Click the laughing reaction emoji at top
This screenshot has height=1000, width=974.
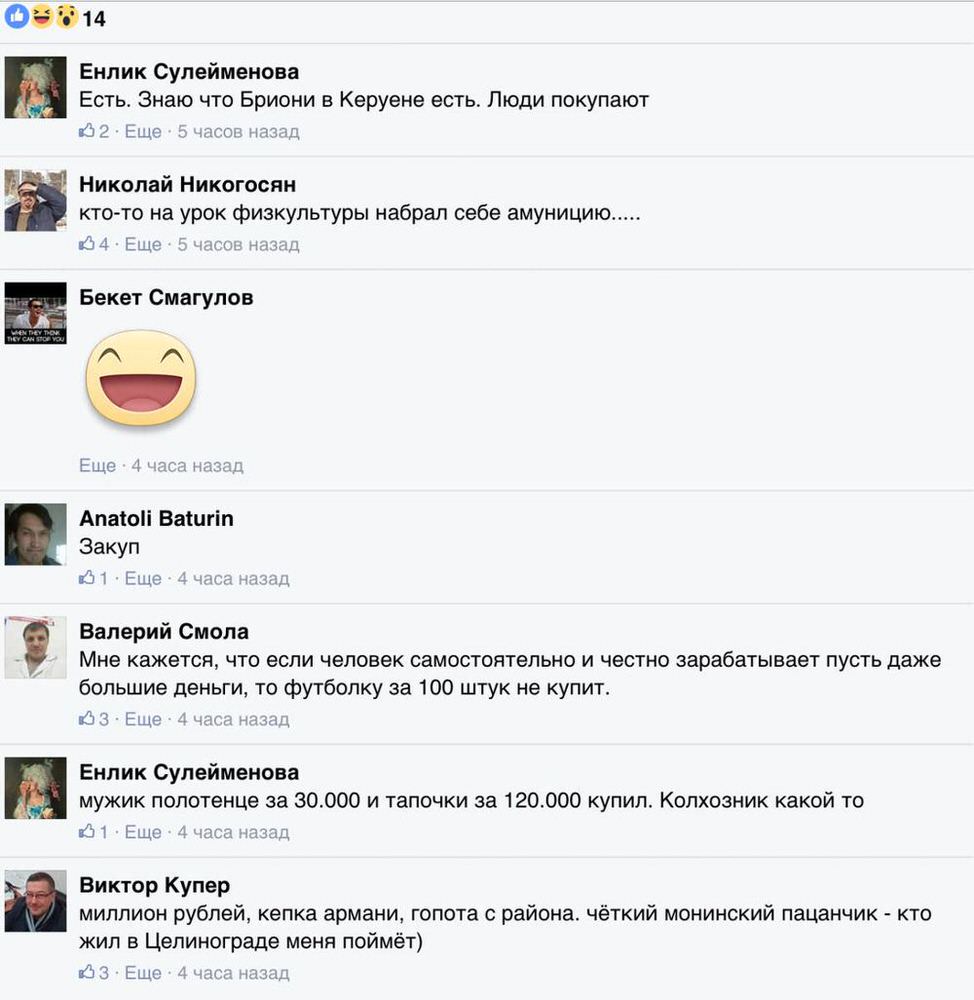[42, 17]
